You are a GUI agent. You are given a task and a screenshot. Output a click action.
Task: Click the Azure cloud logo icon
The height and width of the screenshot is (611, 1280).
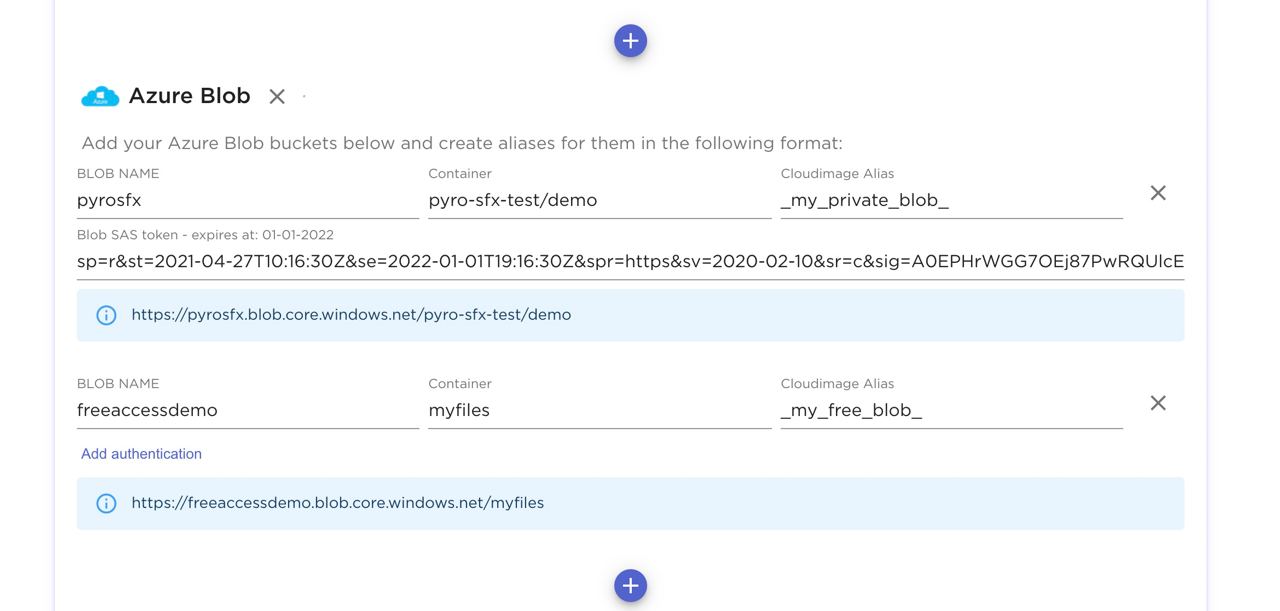[100, 96]
